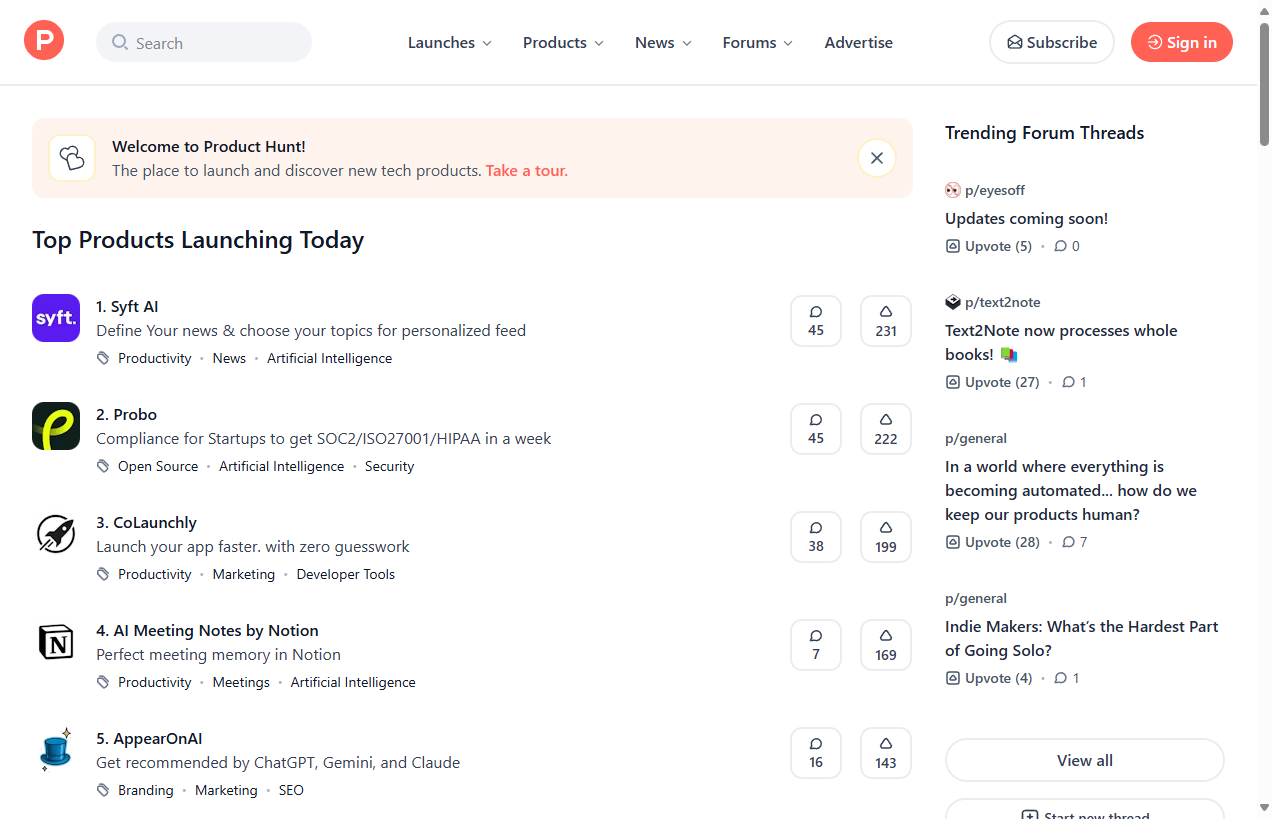Click the Product Hunt logo
The height and width of the screenshot is (819, 1272).
point(43,41)
